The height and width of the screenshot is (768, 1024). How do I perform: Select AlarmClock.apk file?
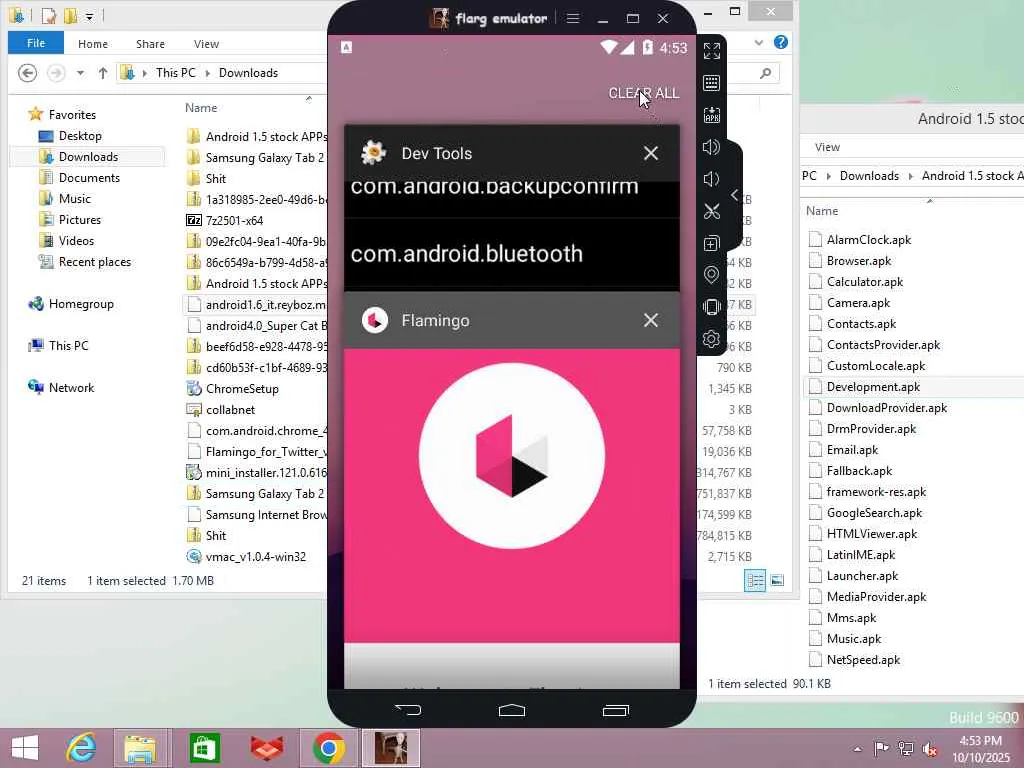point(869,240)
